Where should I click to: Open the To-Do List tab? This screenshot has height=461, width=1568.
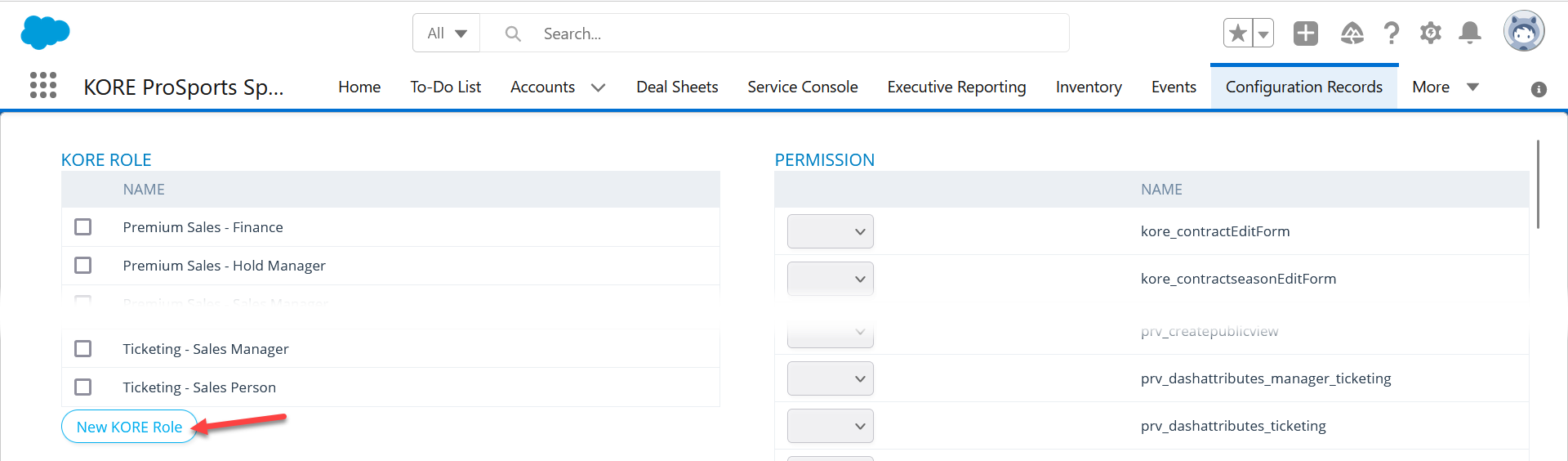pyautogui.click(x=445, y=87)
